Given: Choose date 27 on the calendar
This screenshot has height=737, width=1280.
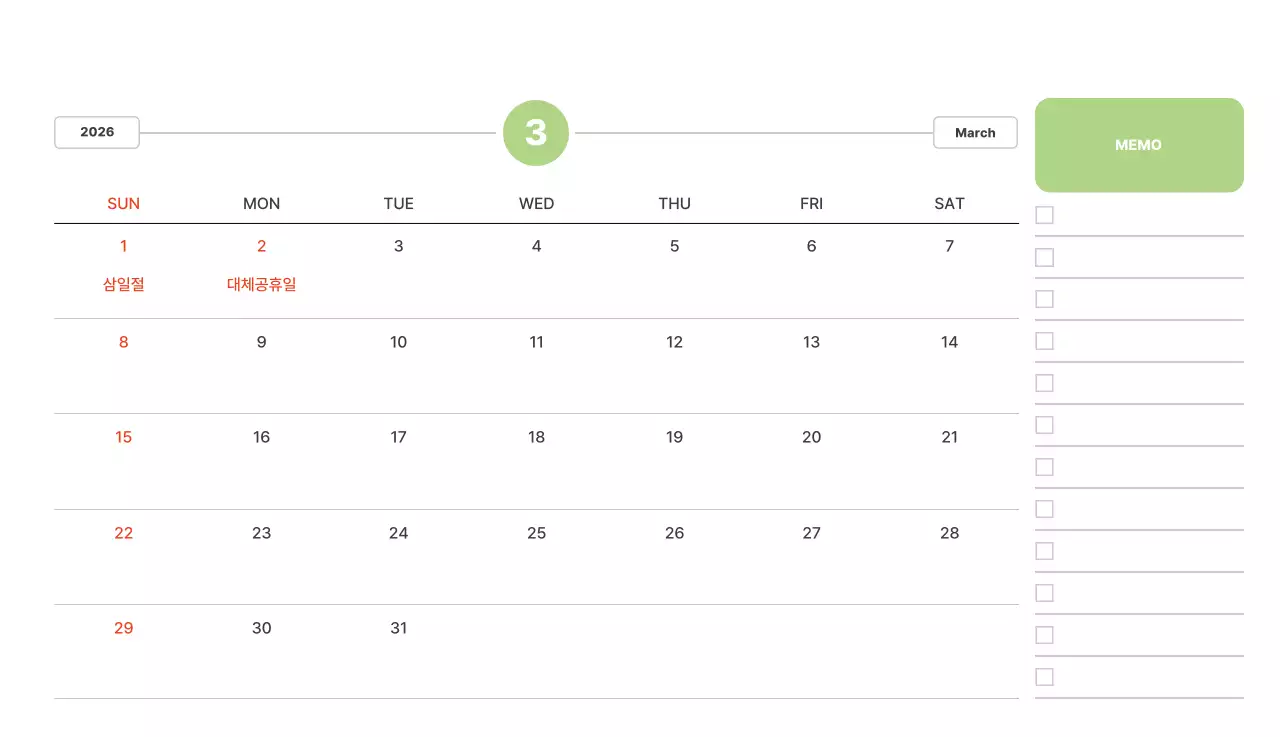Looking at the screenshot, I should tap(811, 533).
